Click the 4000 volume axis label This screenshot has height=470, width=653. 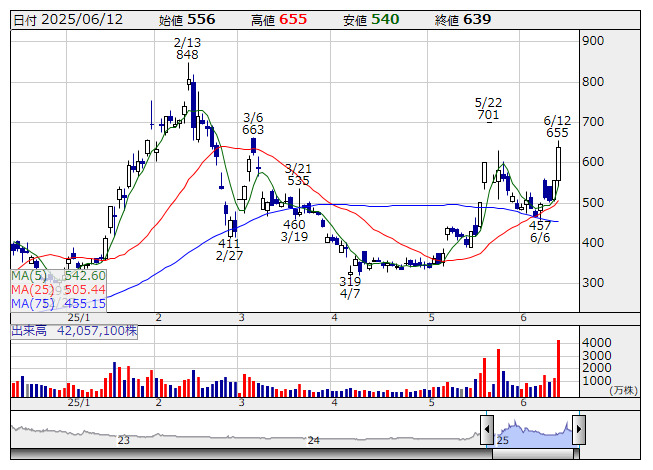(x=596, y=343)
